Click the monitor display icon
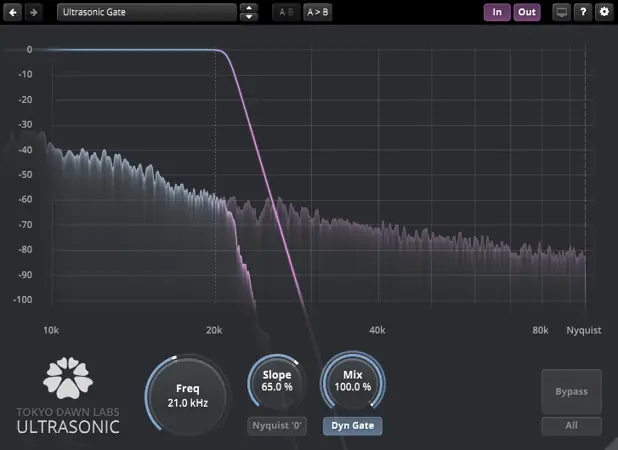618x450 pixels. tap(562, 12)
